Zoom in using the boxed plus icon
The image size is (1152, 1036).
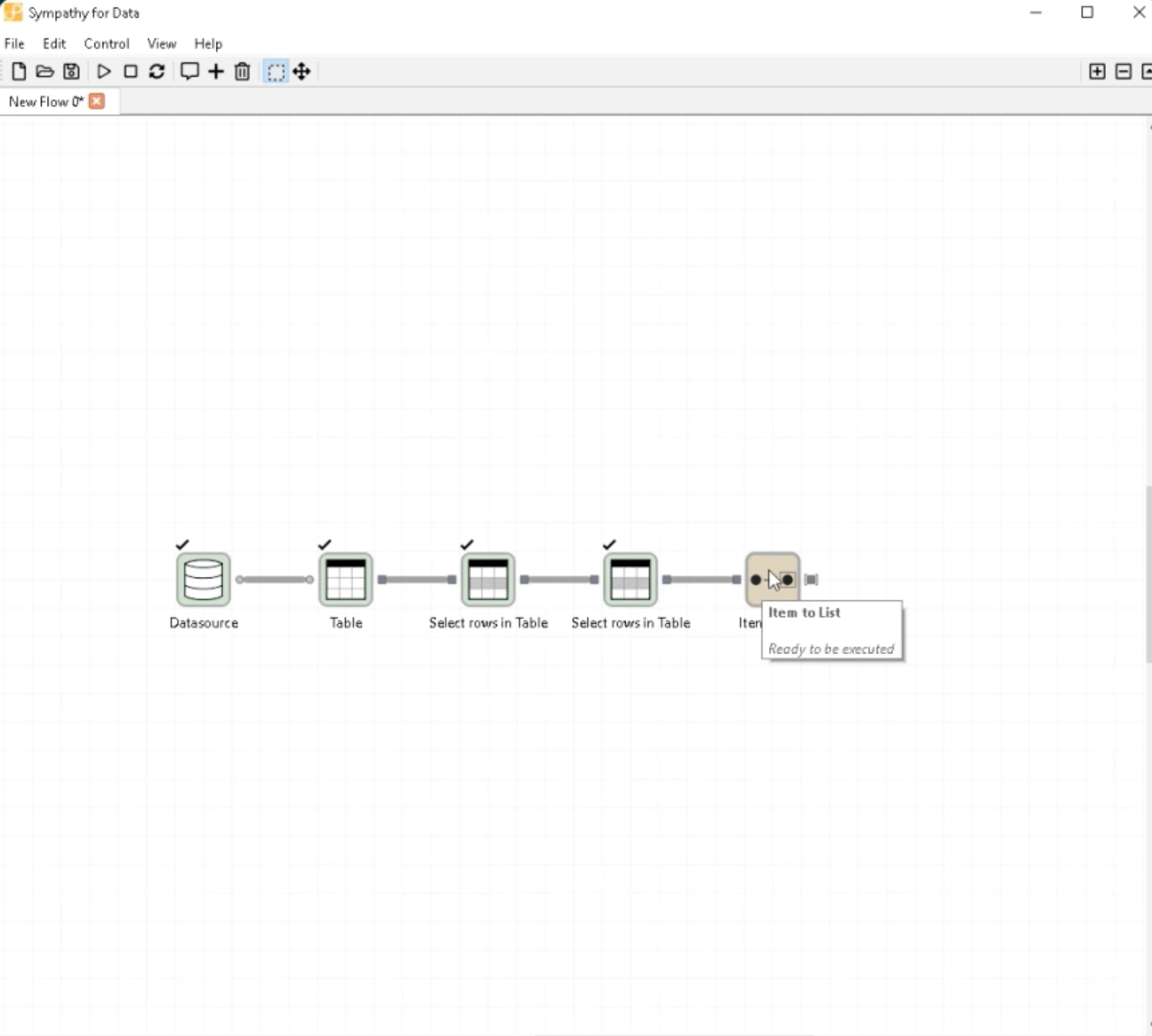click(x=1097, y=71)
